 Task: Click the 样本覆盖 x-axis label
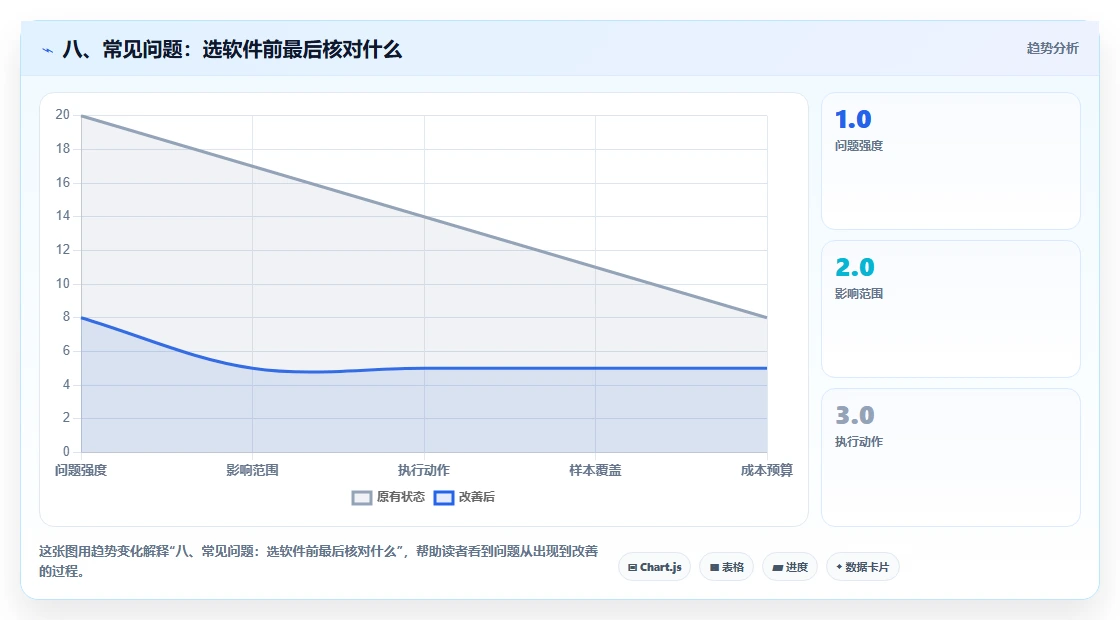coord(595,470)
